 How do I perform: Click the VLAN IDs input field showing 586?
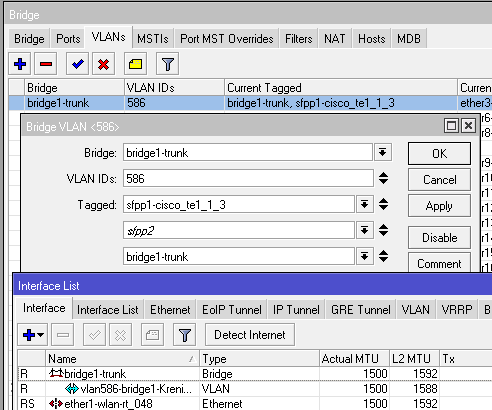(248, 178)
